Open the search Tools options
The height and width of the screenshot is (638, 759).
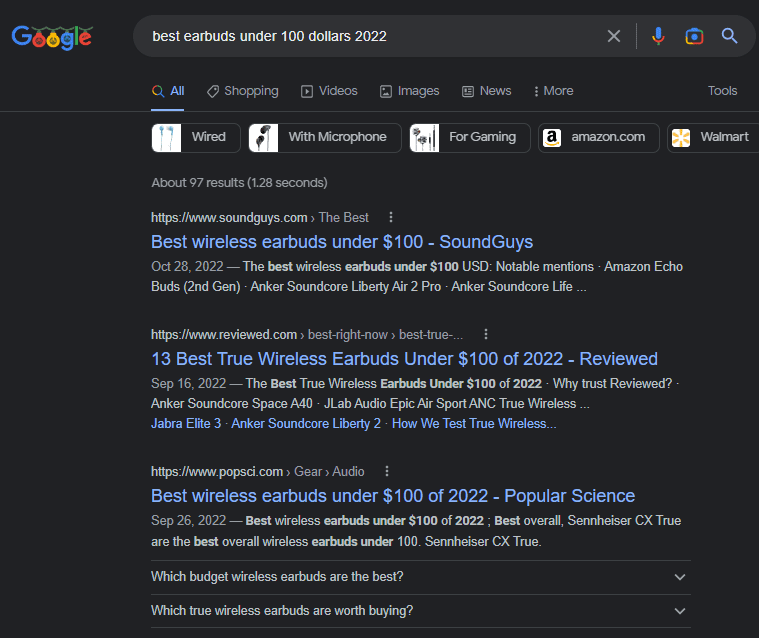722,91
